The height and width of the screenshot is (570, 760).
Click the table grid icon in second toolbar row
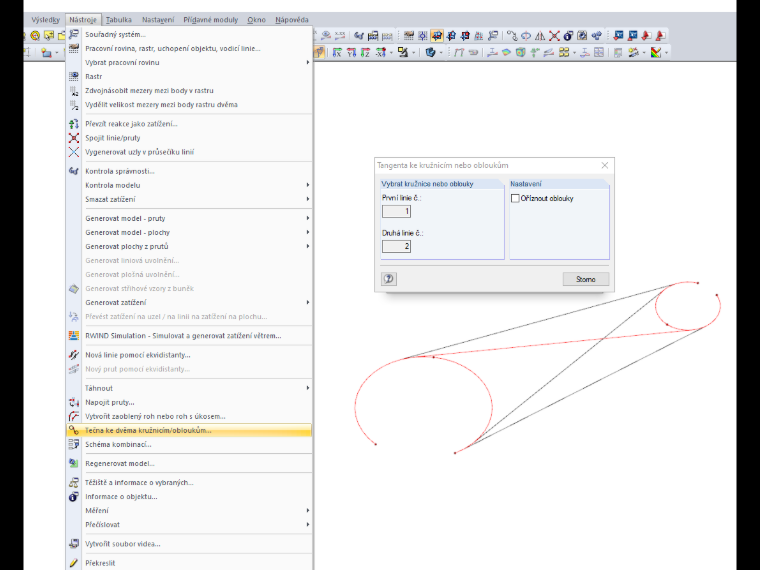pos(599,52)
